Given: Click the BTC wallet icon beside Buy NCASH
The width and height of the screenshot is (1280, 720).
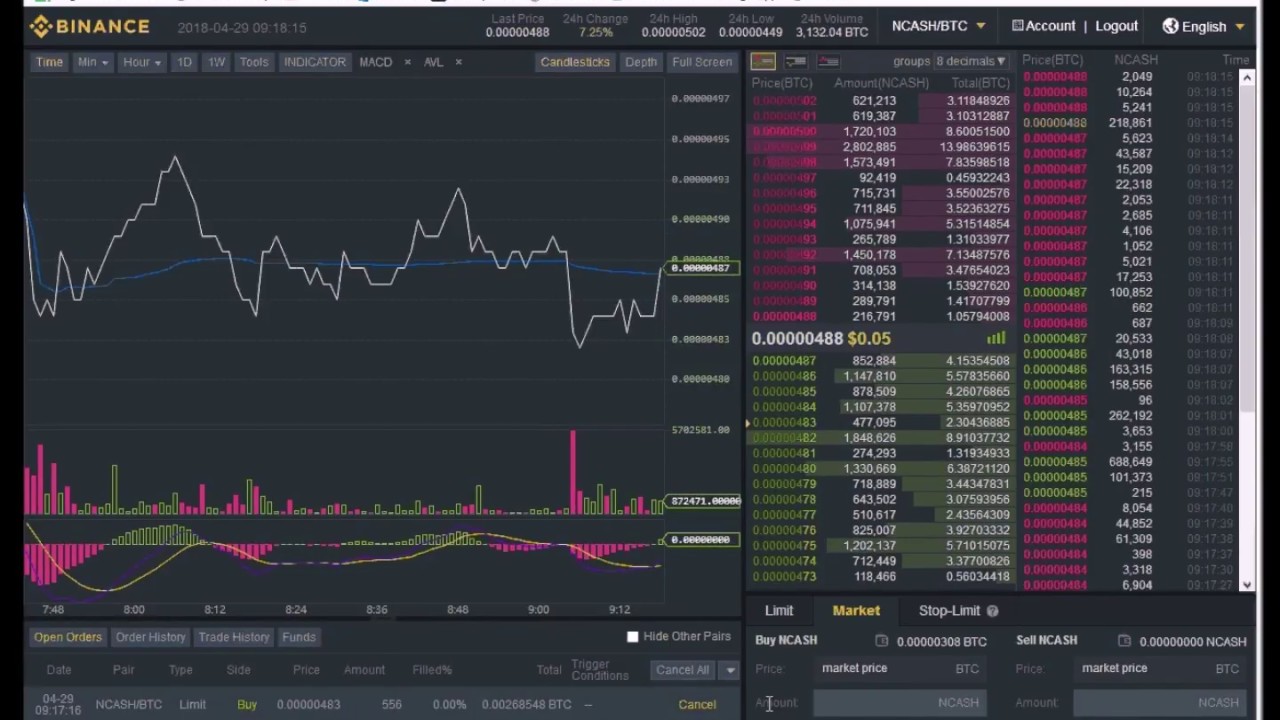Looking at the screenshot, I should (881, 641).
